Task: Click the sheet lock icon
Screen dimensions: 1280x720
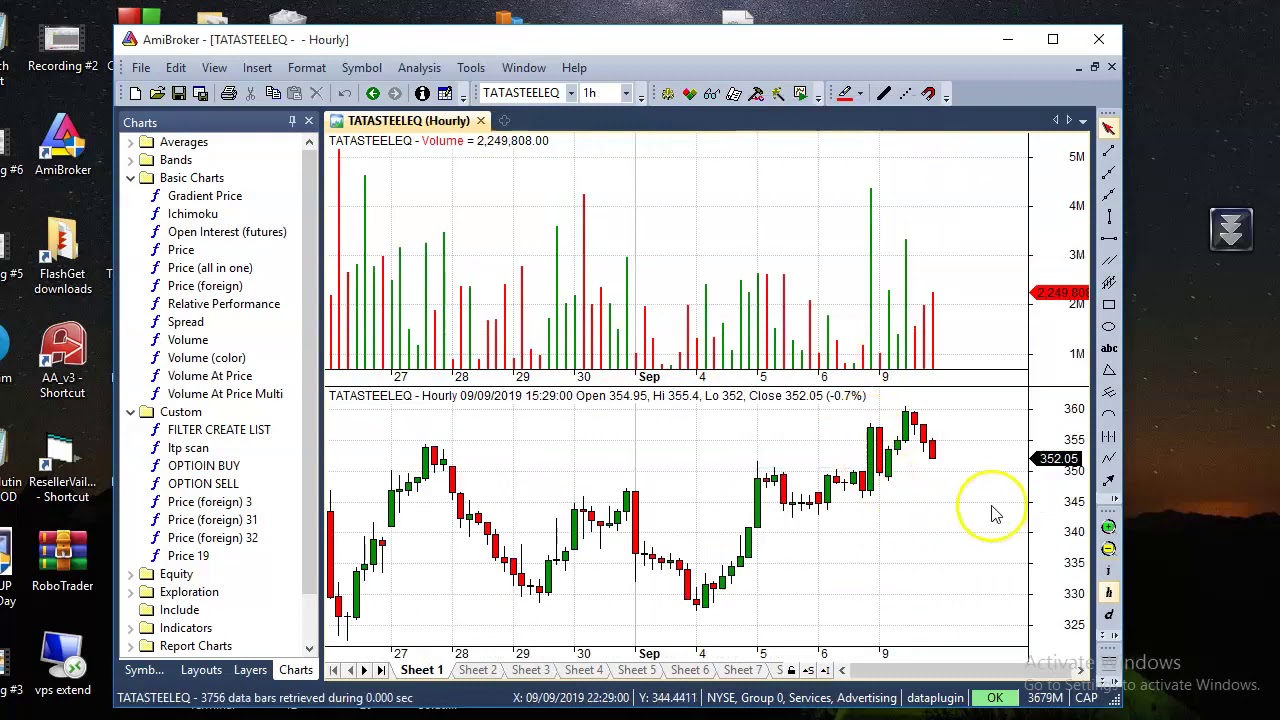Action: pyautogui.click(x=791, y=670)
